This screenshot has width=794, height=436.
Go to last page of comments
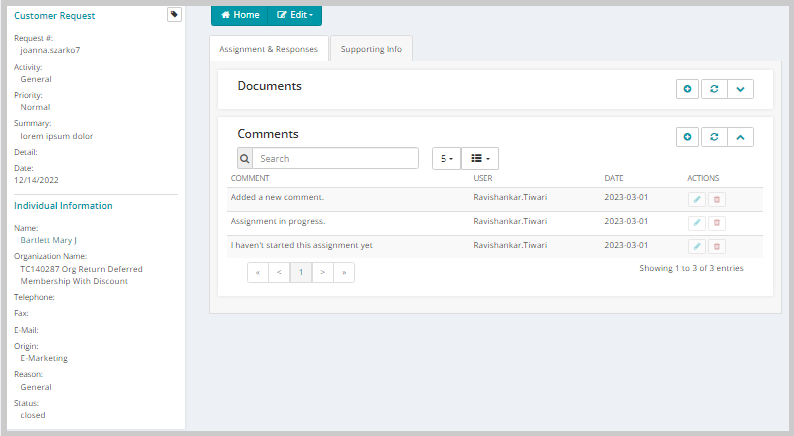click(x=344, y=272)
